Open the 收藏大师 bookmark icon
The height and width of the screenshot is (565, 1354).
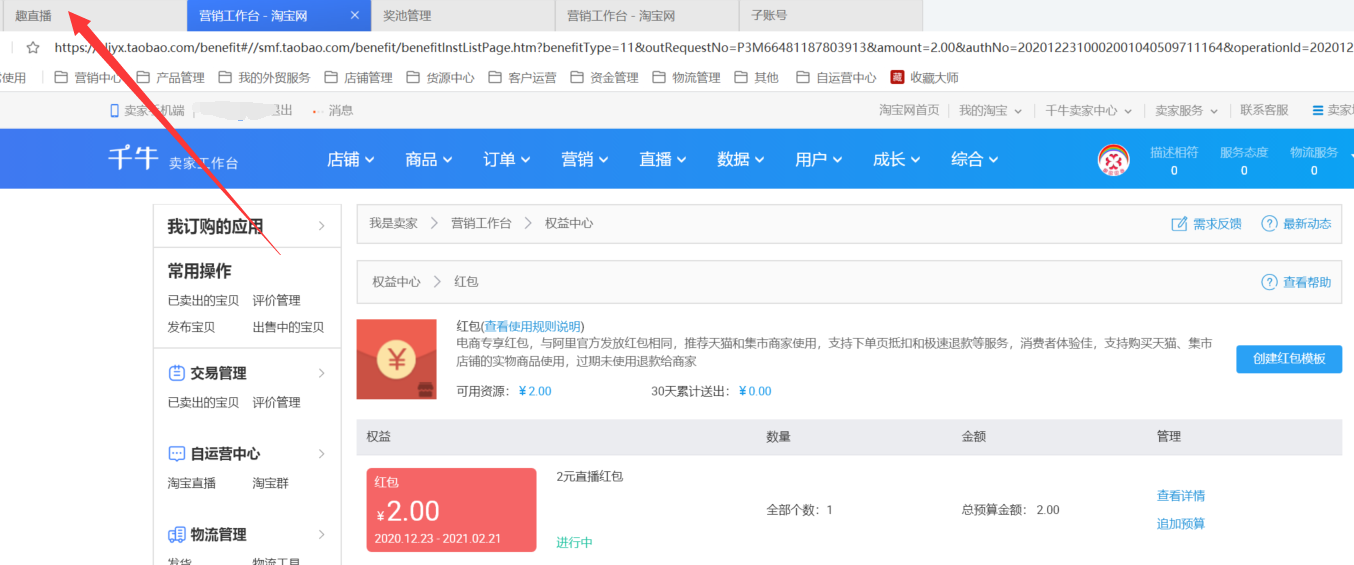(897, 77)
